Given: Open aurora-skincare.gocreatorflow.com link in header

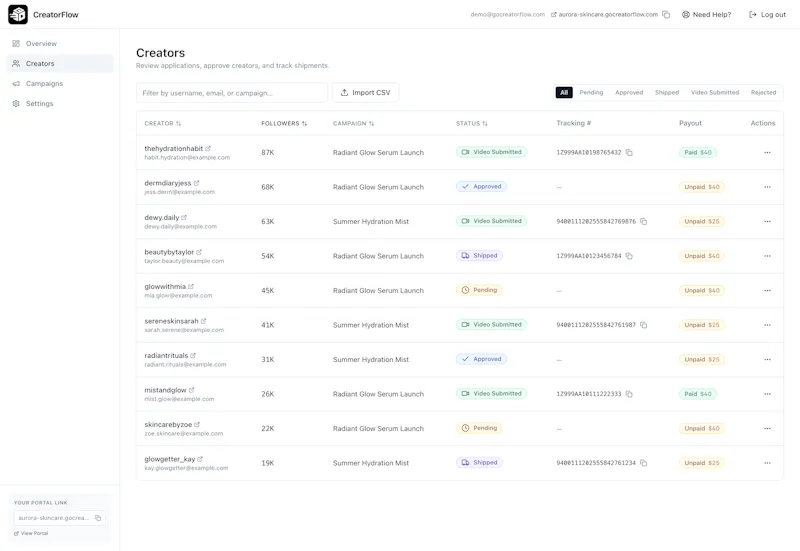Looking at the screenshot, I should click(x=605, y=14).
